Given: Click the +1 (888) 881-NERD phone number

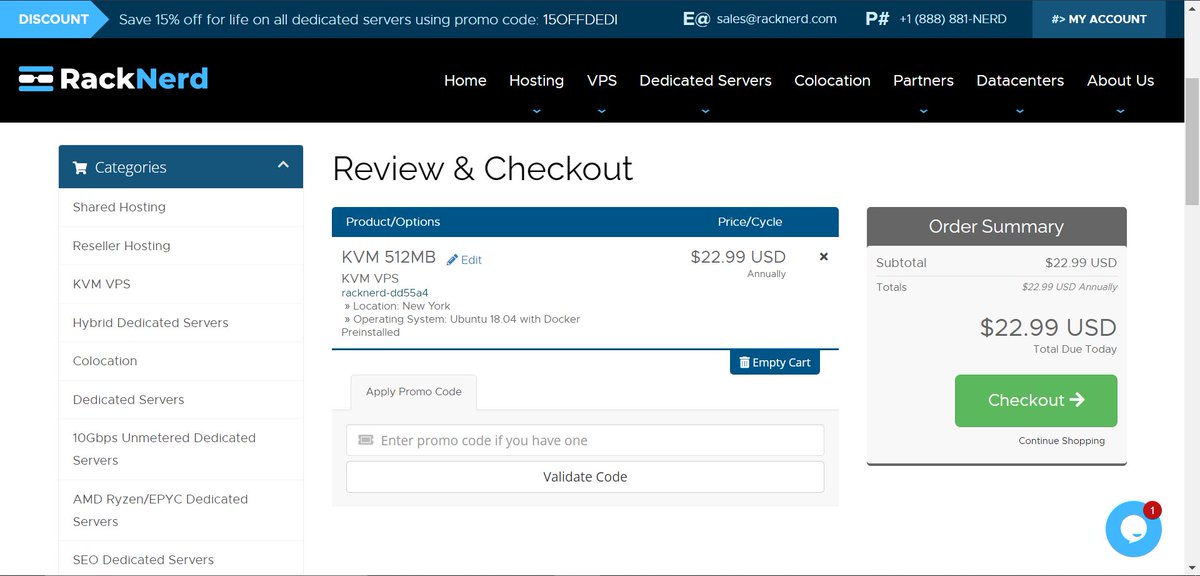Looking at the screenshot, I should 952,19.
